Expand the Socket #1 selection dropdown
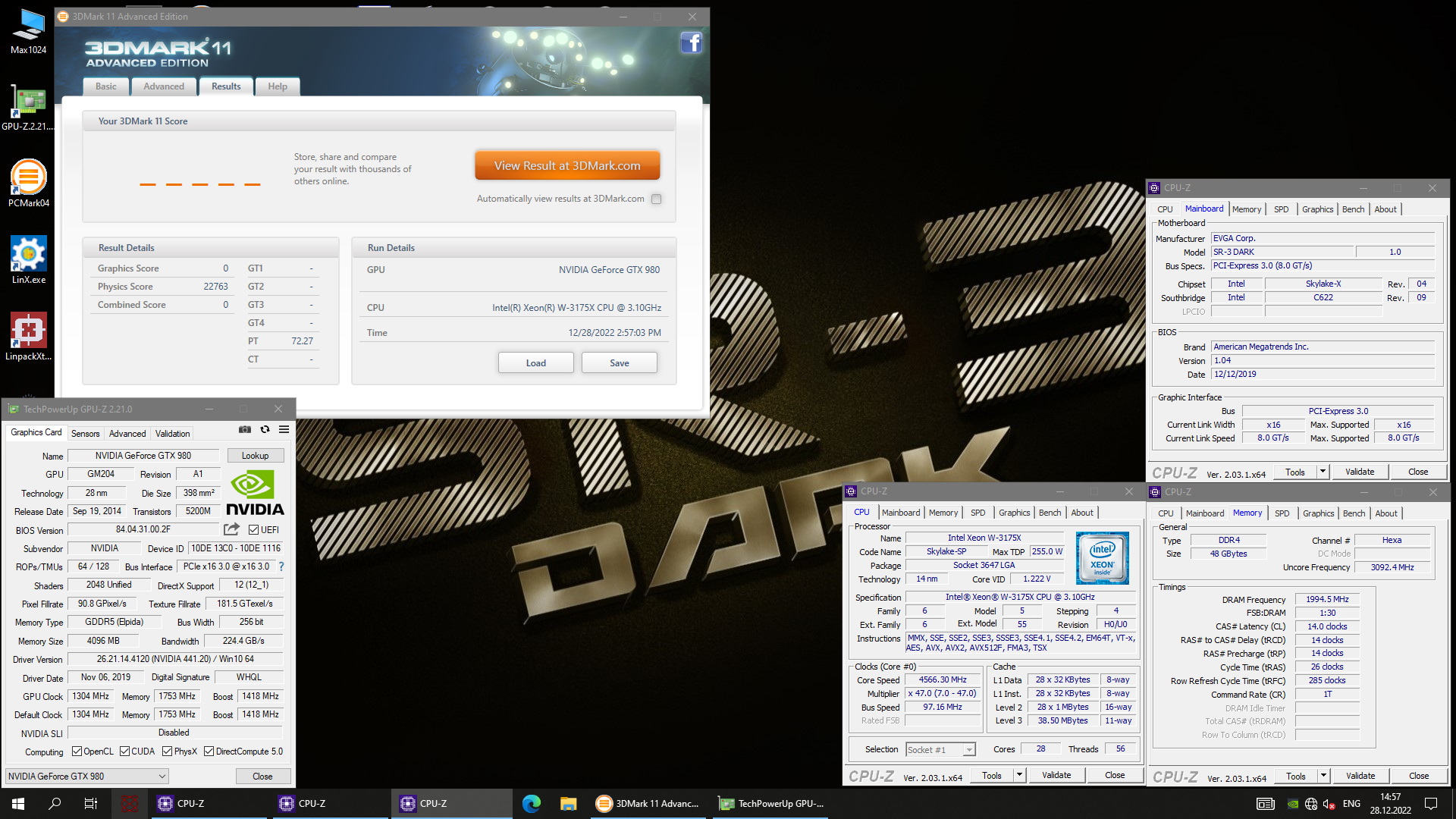1456x819 pixels. pos(969,750)
